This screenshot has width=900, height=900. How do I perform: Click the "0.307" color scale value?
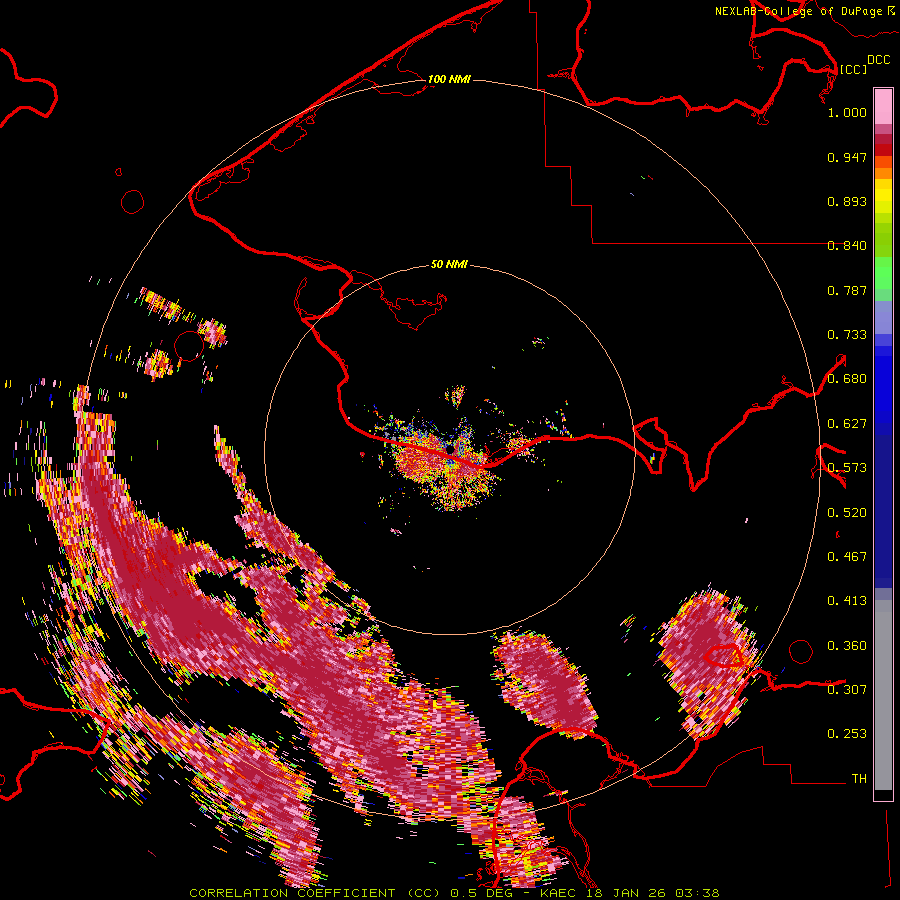847,690
